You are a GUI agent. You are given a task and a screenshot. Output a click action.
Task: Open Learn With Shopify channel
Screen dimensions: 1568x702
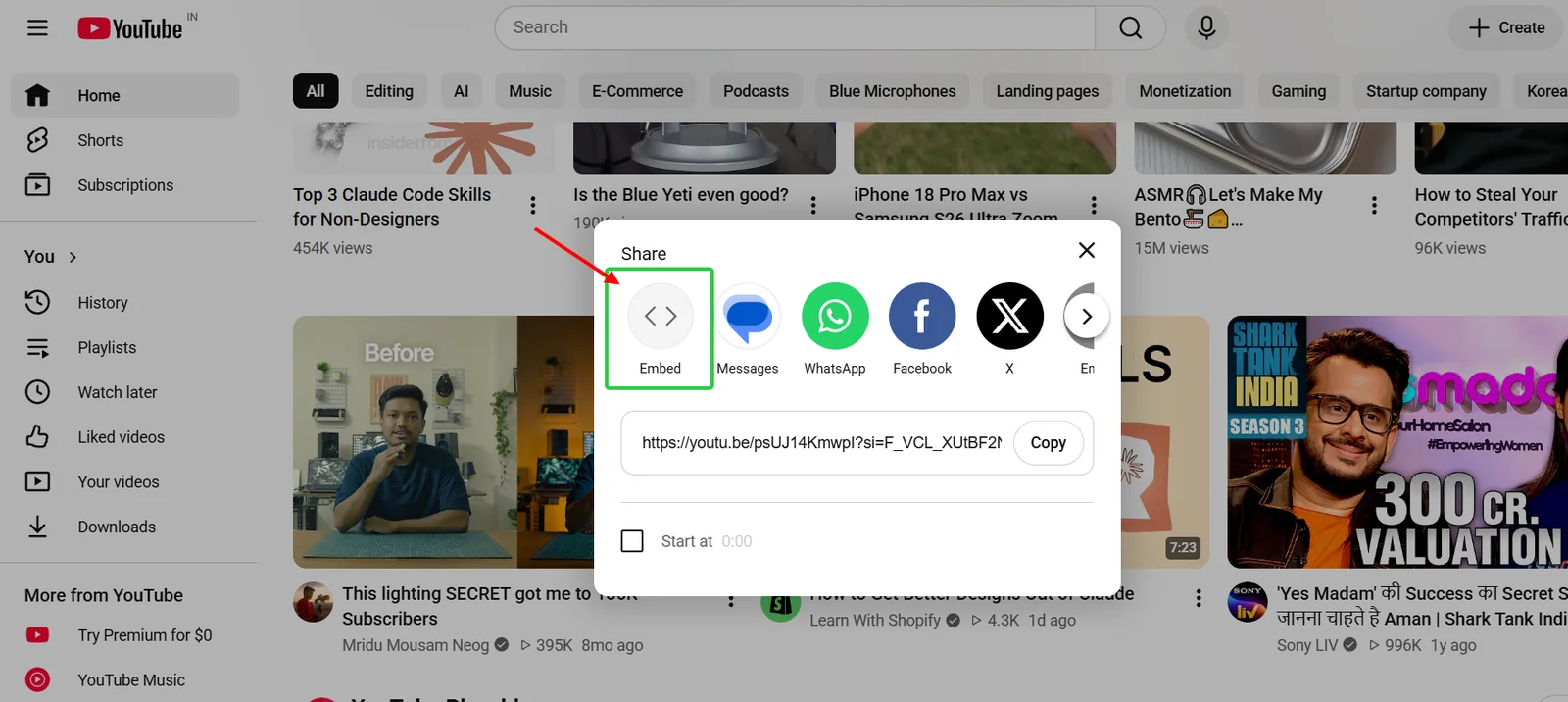(x=875, y=620)
